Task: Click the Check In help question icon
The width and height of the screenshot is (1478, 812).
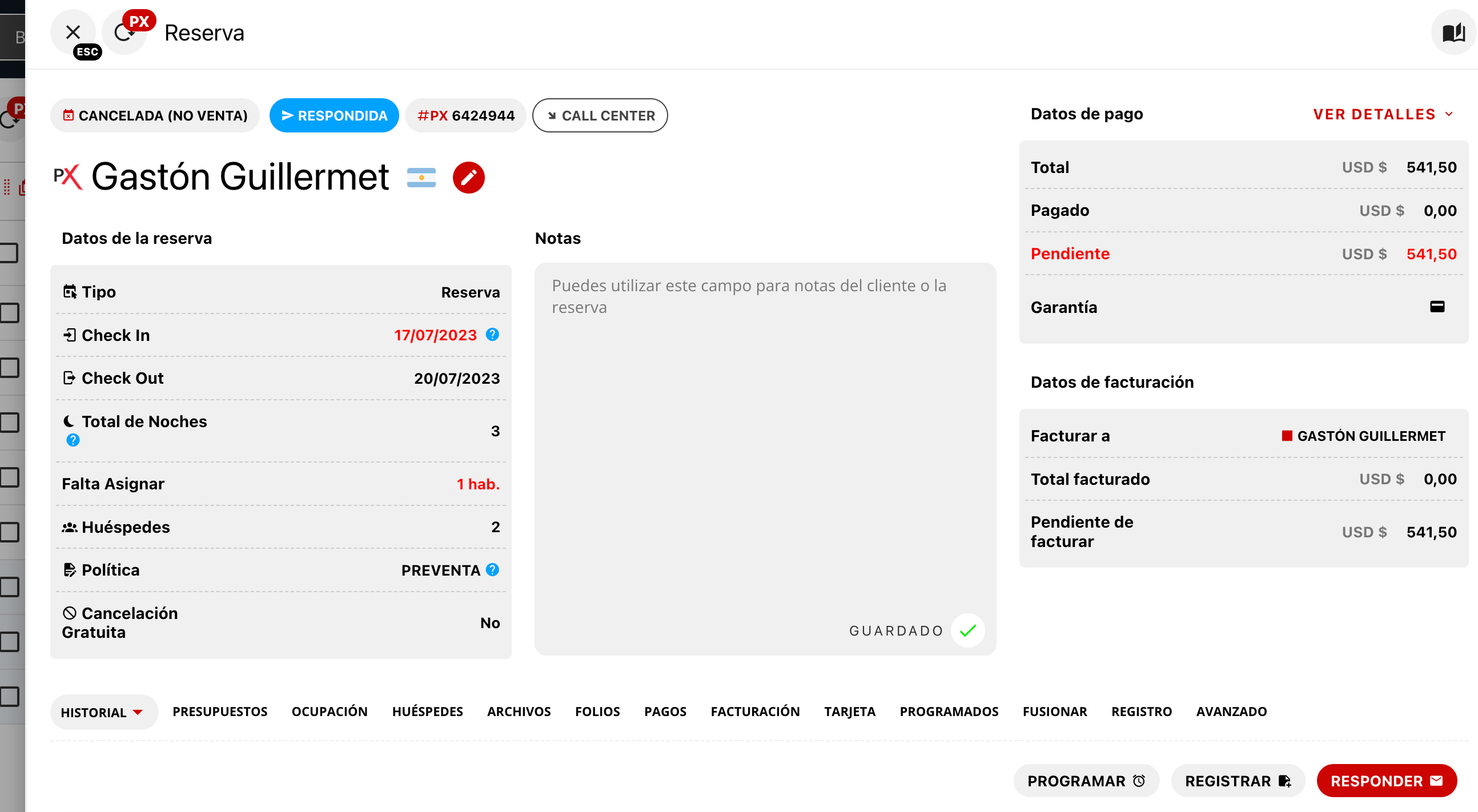Action: pos(492,335)
